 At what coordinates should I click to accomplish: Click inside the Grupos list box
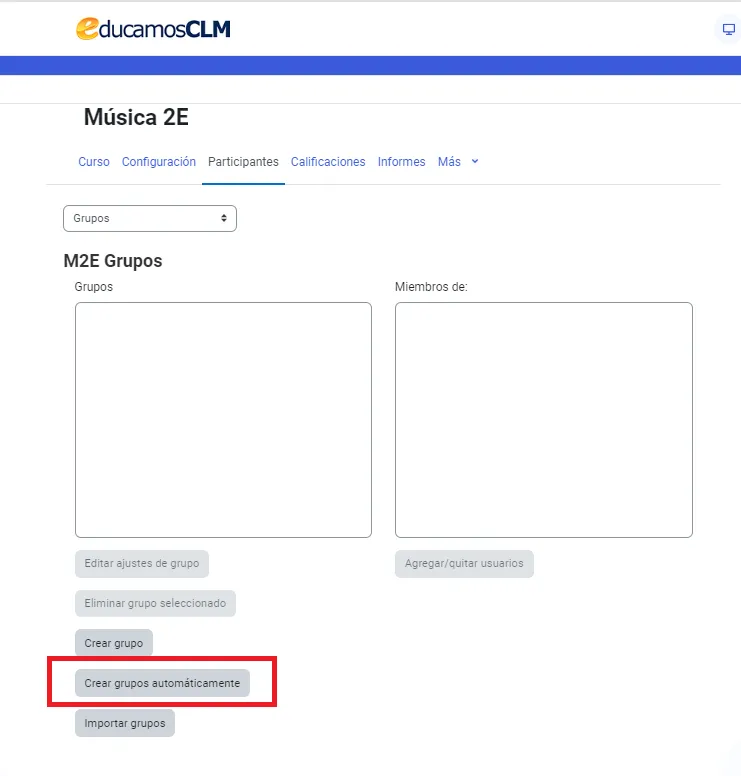(223, 420)
